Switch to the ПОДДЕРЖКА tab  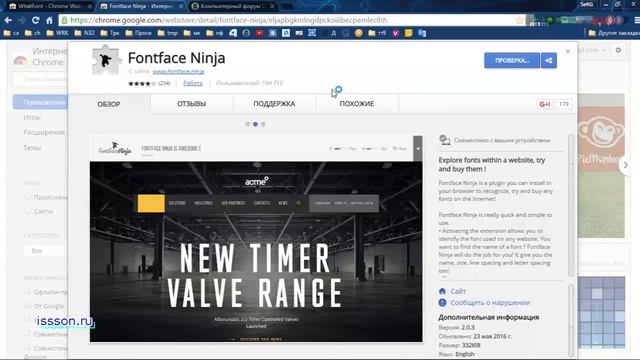tap(274, 104)
